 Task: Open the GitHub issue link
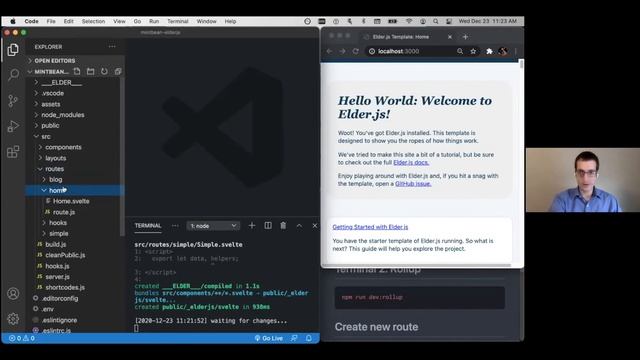(413, 184)
